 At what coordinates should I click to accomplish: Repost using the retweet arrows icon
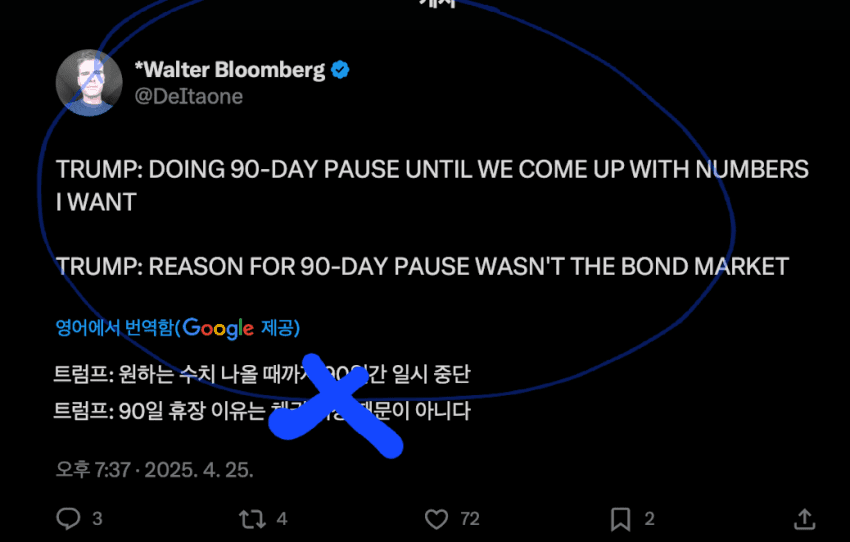[253, 519]
